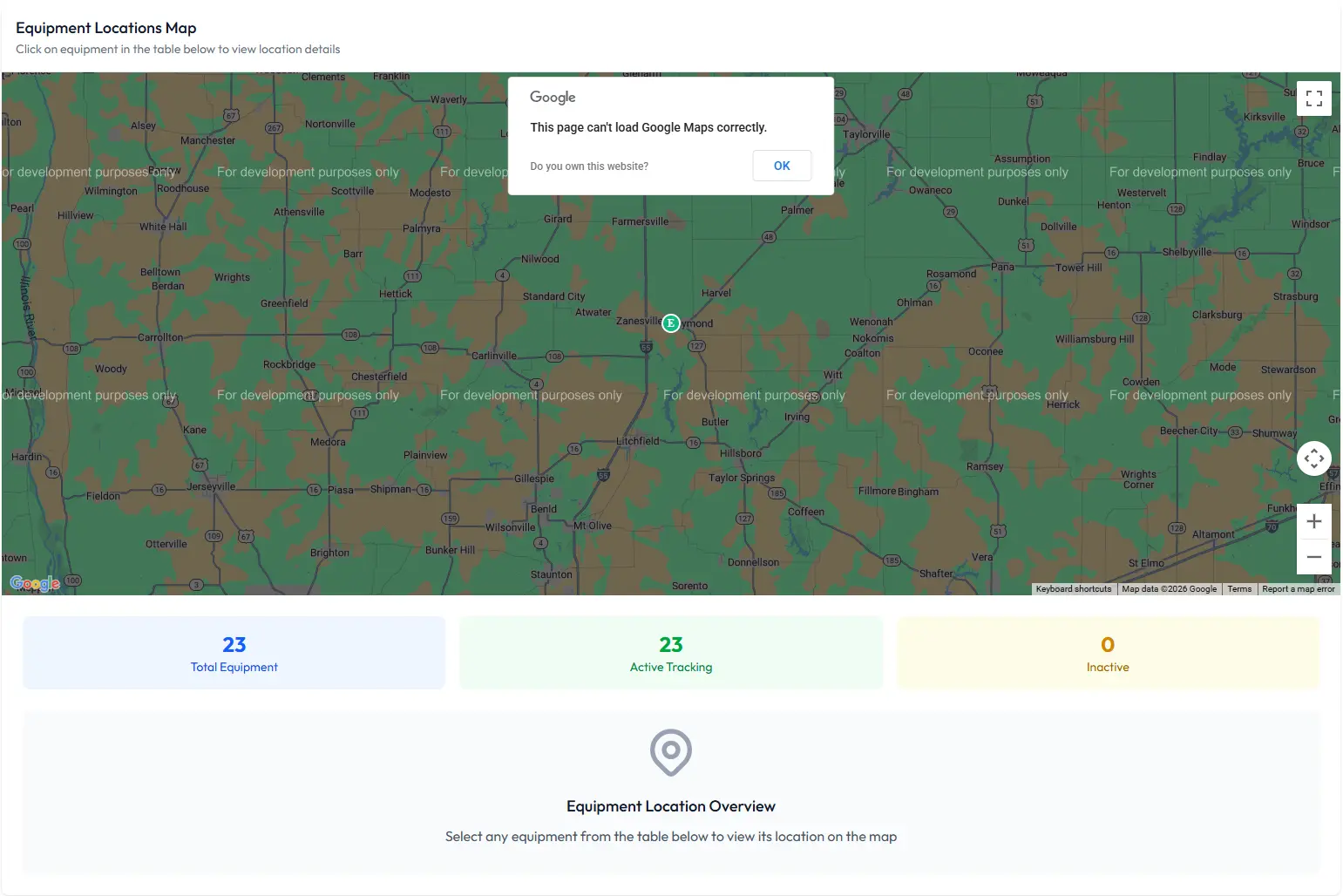Zoom in on the map
Viewport: 1343px width, 896px height.
pyautogui.click(x=1313, y=522)
